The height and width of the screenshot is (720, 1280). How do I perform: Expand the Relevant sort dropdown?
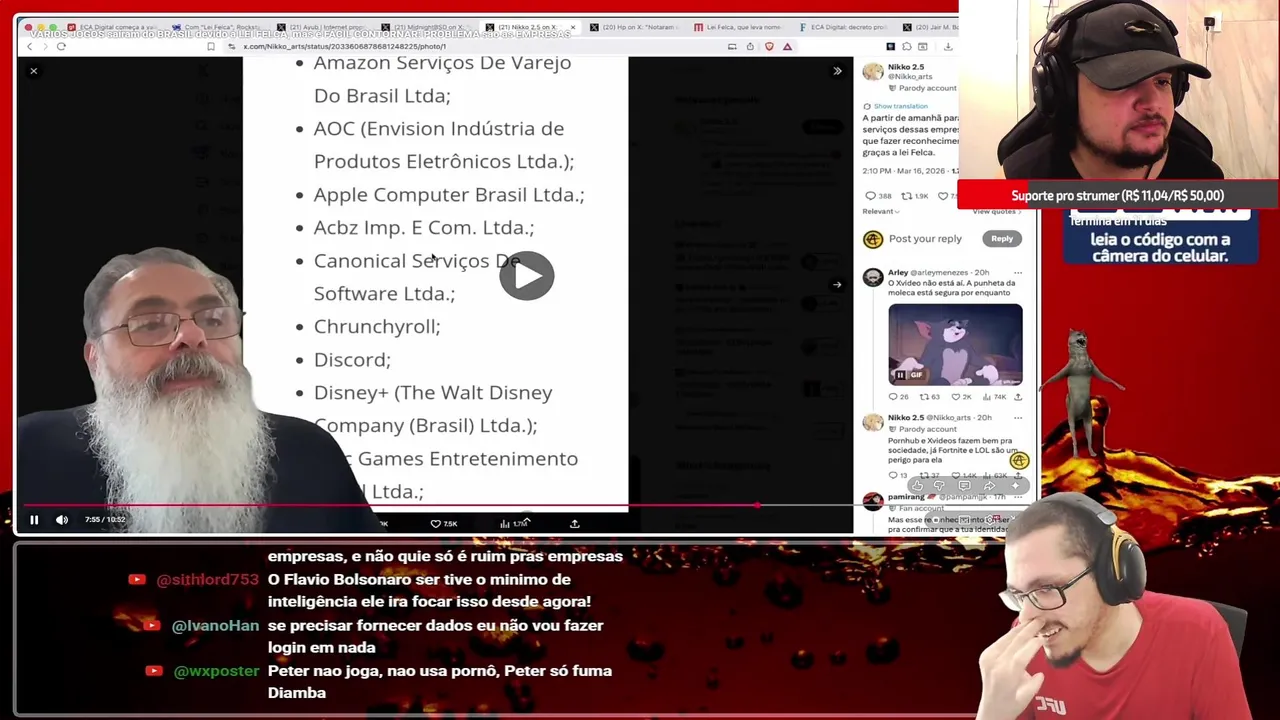[881, 212]
